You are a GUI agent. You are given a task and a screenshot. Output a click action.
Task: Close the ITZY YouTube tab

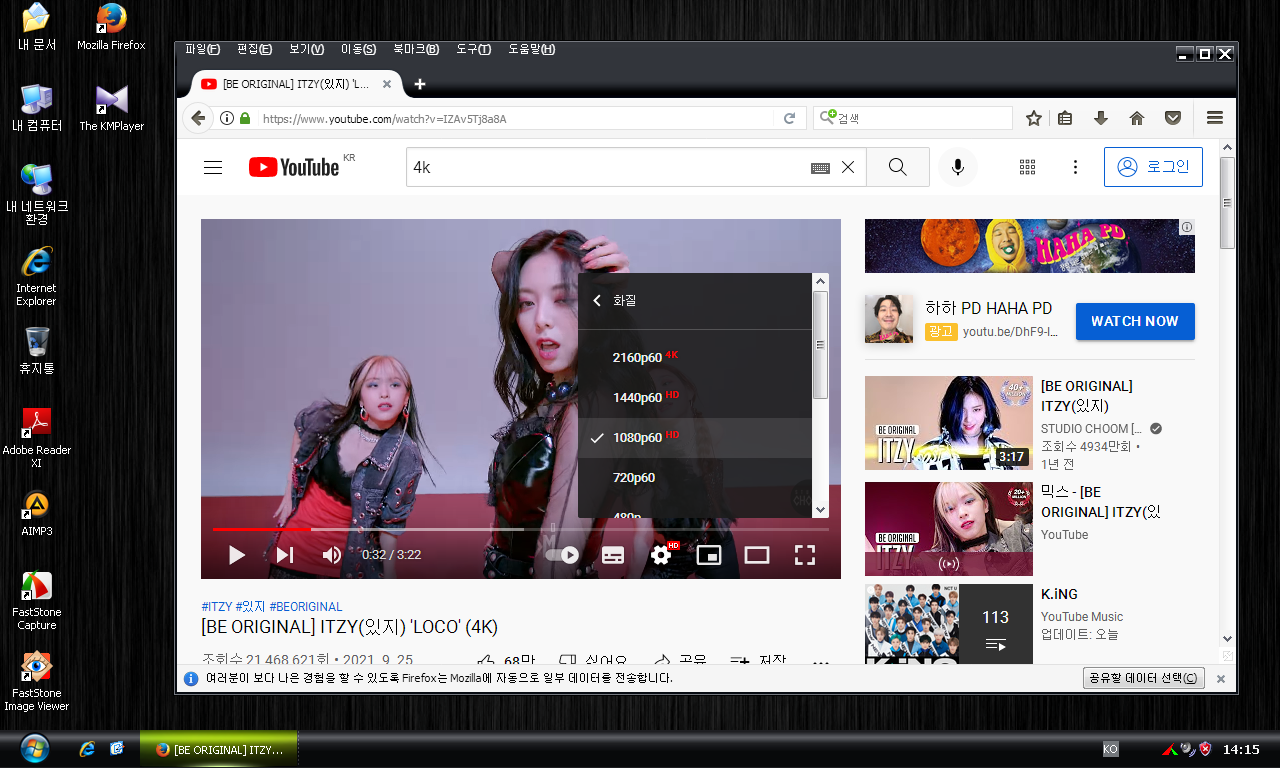pos(387,84)
